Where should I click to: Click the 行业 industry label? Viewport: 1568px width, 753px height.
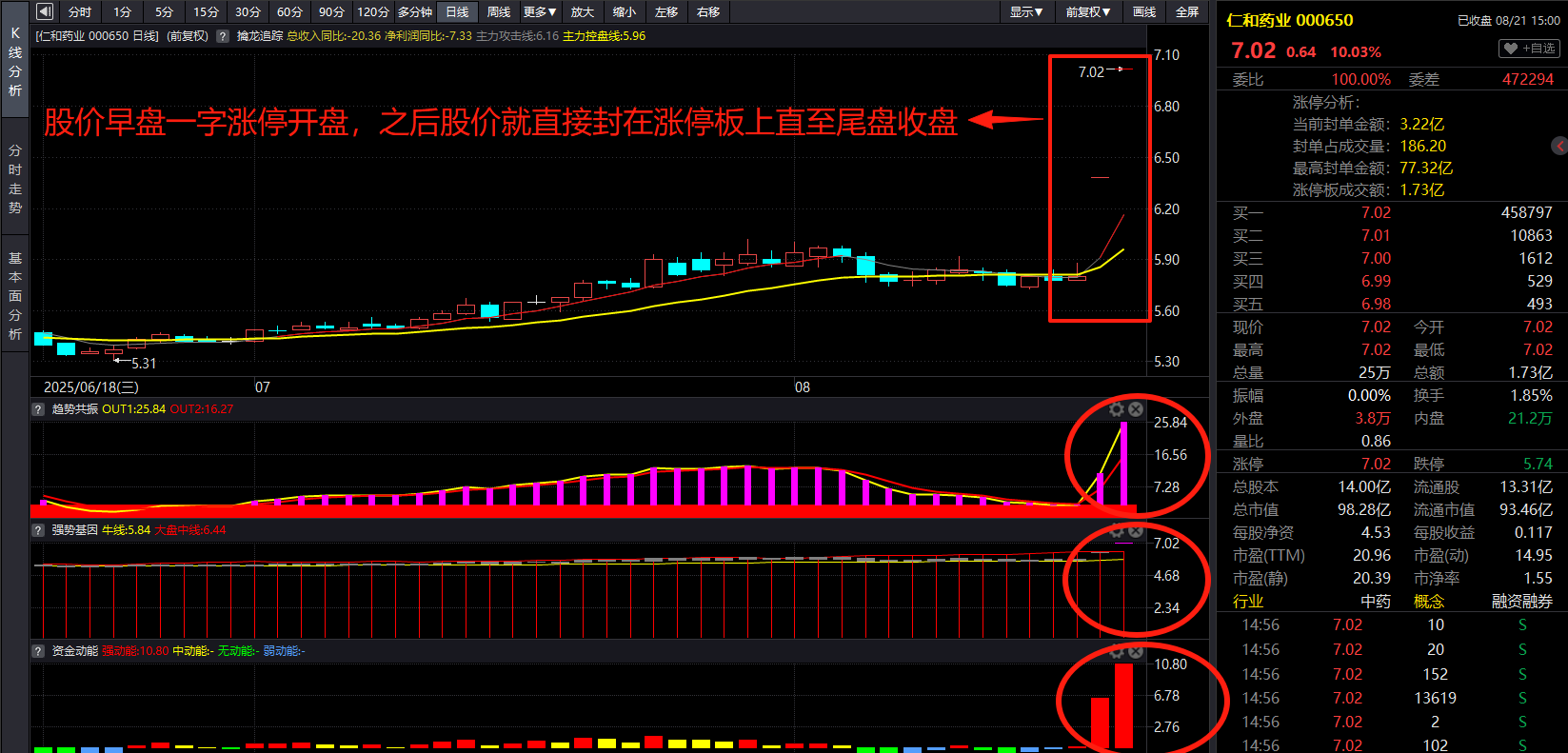click(x=1248, y=602)
